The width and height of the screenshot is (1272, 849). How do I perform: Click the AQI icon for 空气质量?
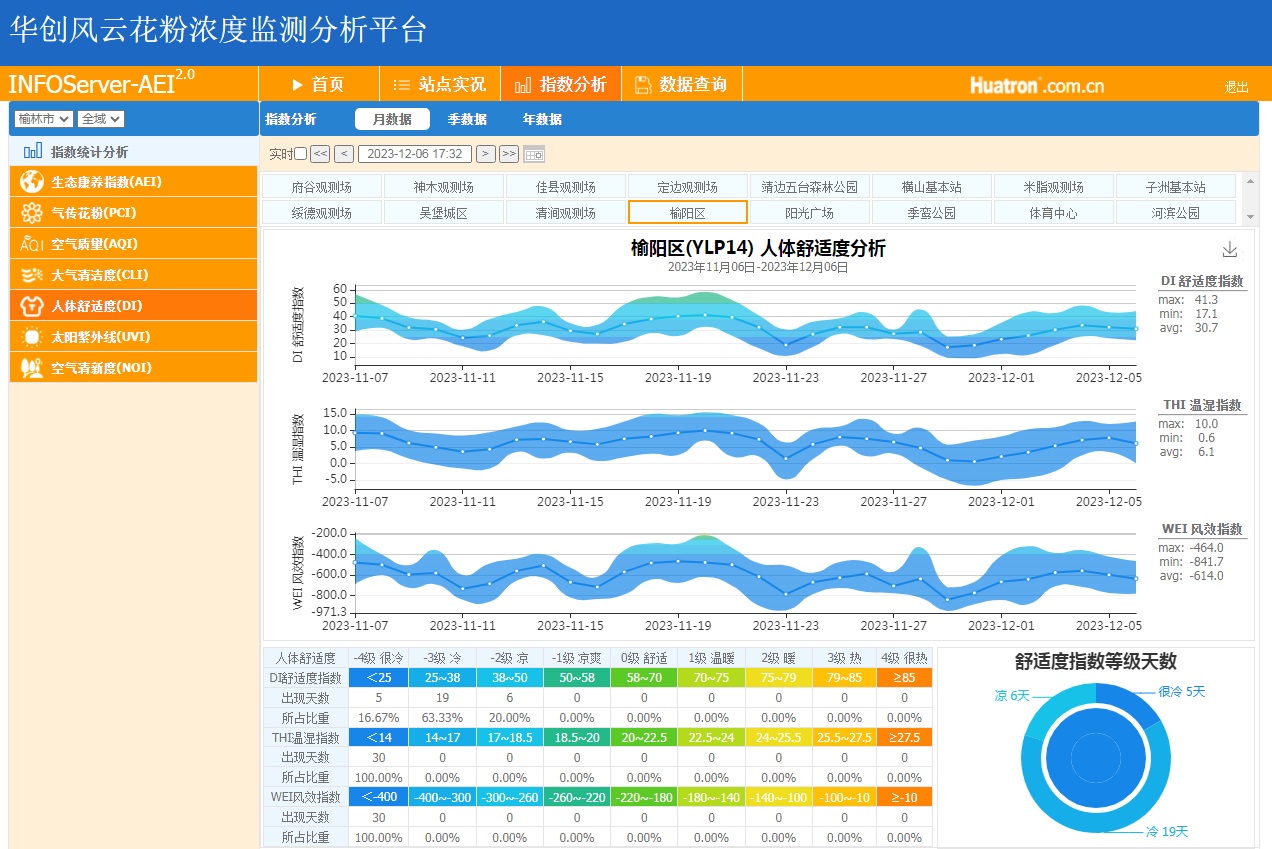coord(32,244)
